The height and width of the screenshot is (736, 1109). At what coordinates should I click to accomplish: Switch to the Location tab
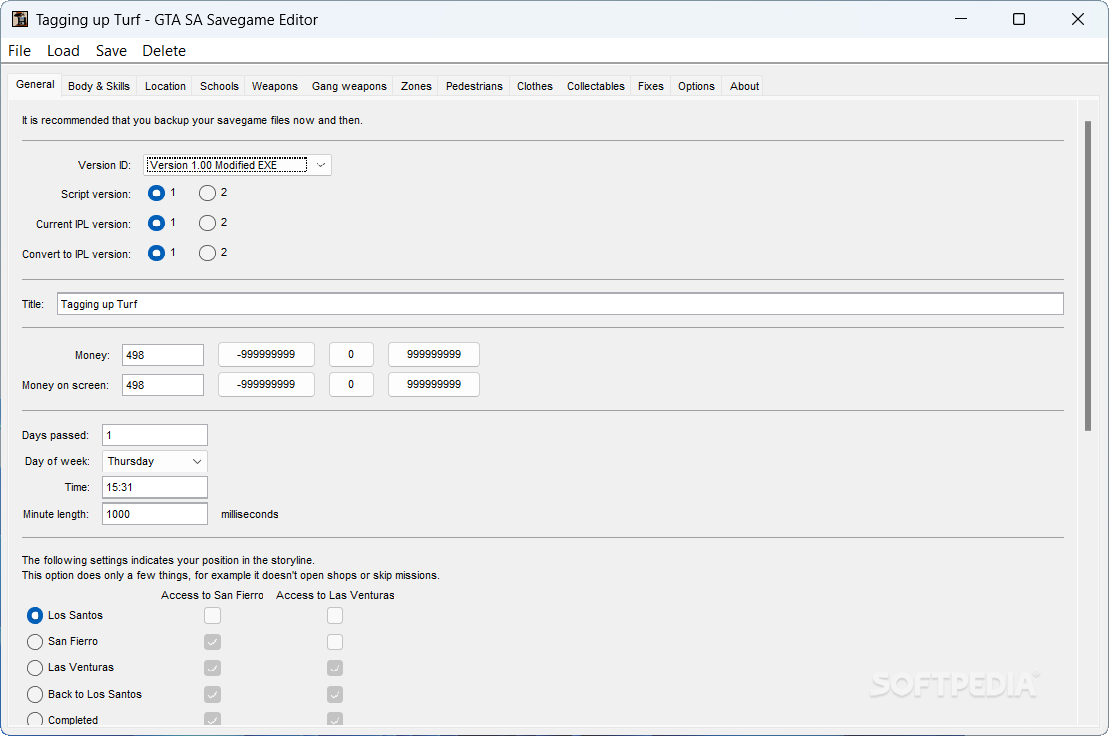coord(165,86)
